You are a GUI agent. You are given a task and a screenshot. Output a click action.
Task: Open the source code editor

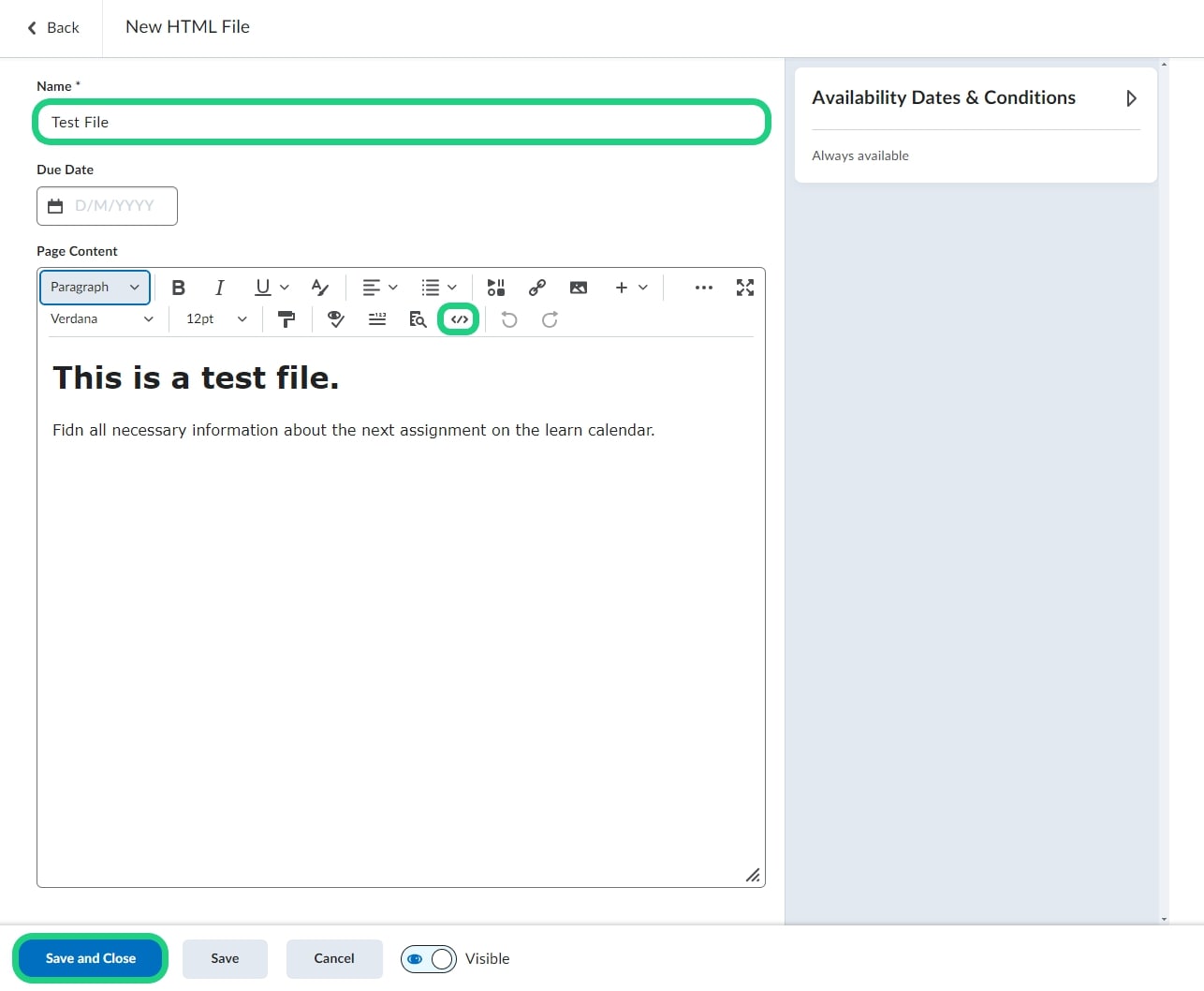pyautogui.click(x=459, y=319)
